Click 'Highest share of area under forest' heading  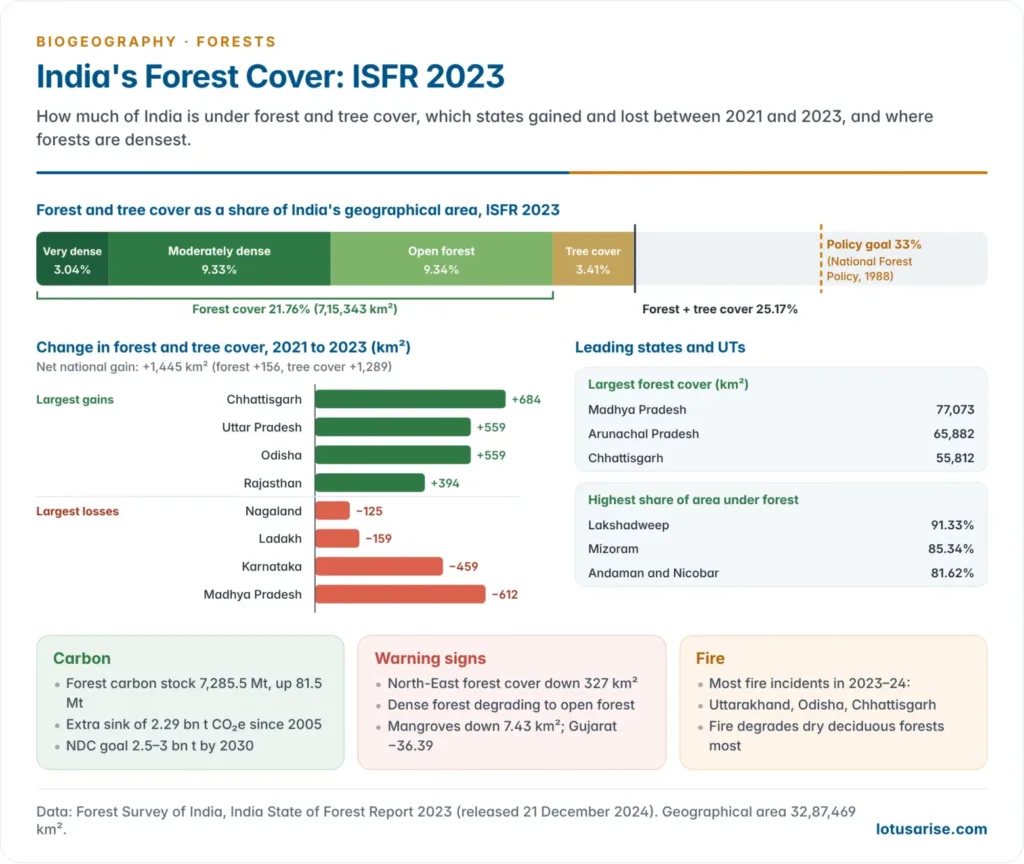coord(693,500)
